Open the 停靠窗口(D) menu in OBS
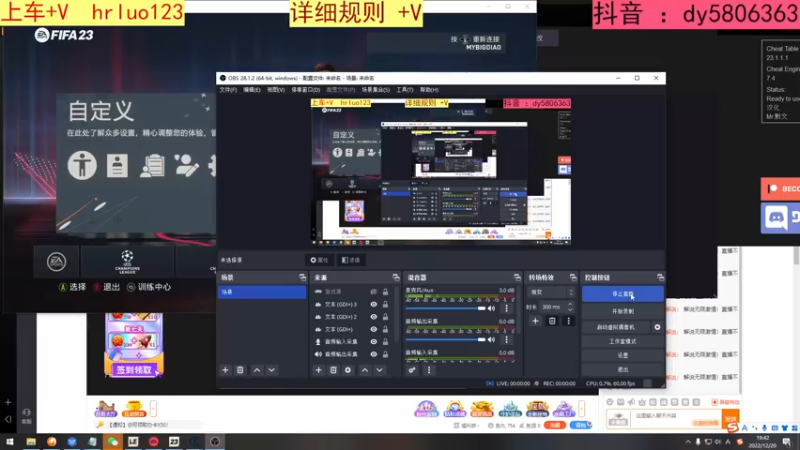The image size is (800, 450). (x=306, y=90)
